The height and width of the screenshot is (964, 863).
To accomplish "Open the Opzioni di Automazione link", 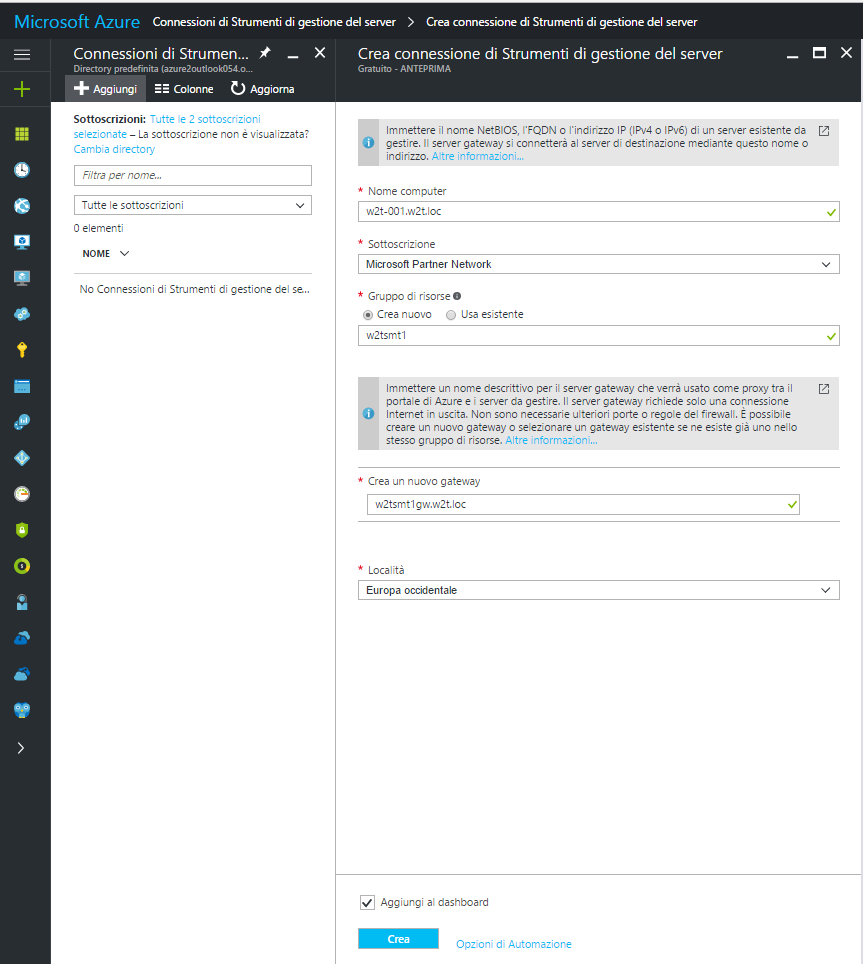I will pyautogui.click(x=513, y=944).
